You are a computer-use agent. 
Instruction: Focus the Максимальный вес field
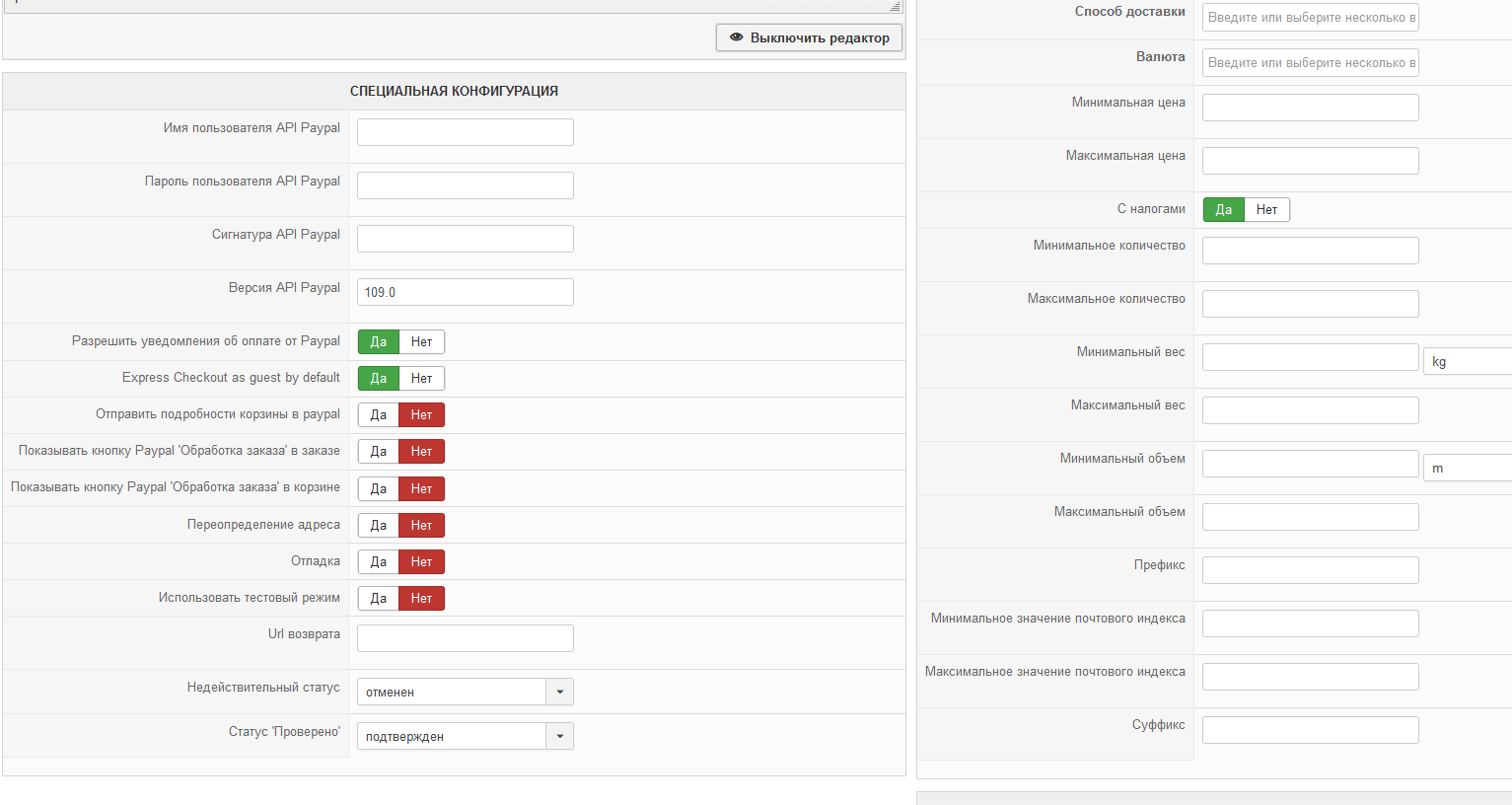pyautogui.click(x=1311, y=410)
